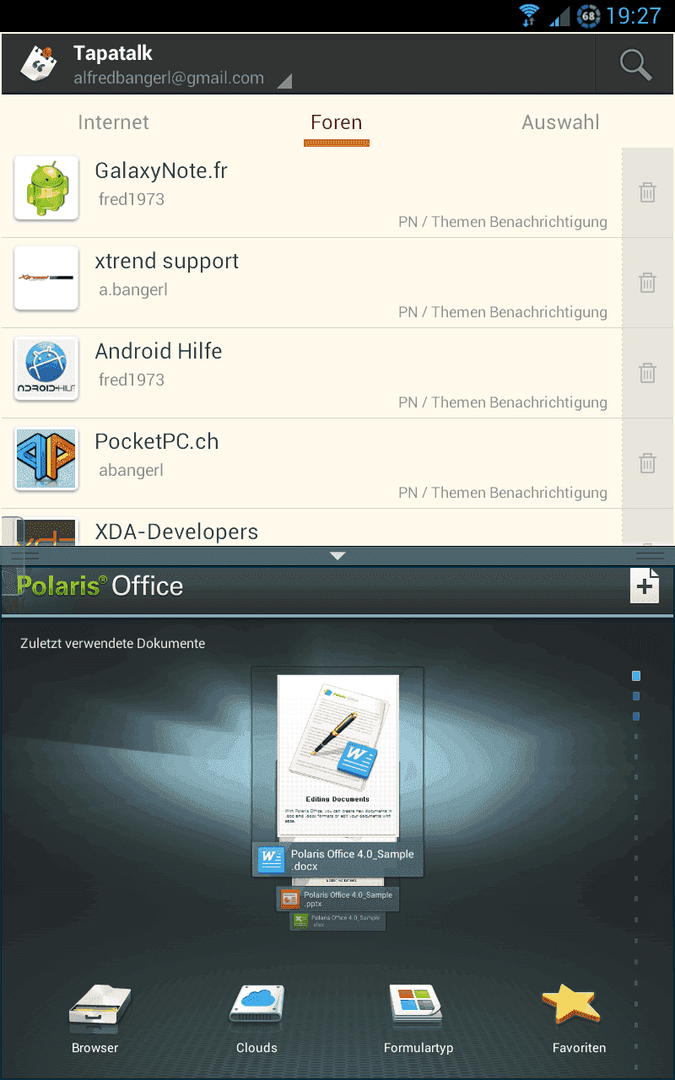Open the xtrend support forum logo
Image resolution: width=675 pixels, height=1080 pixels.
click(46, 278)
